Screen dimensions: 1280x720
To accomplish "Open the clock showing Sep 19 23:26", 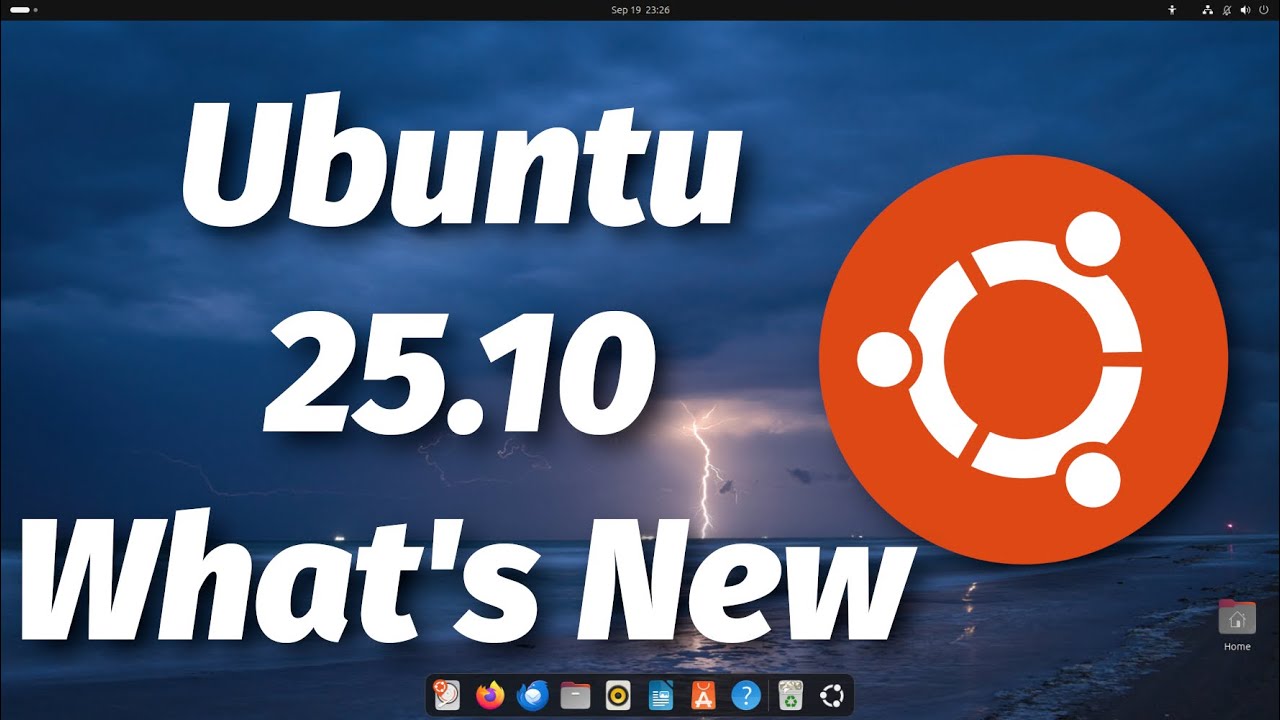I will pos(640,9).
